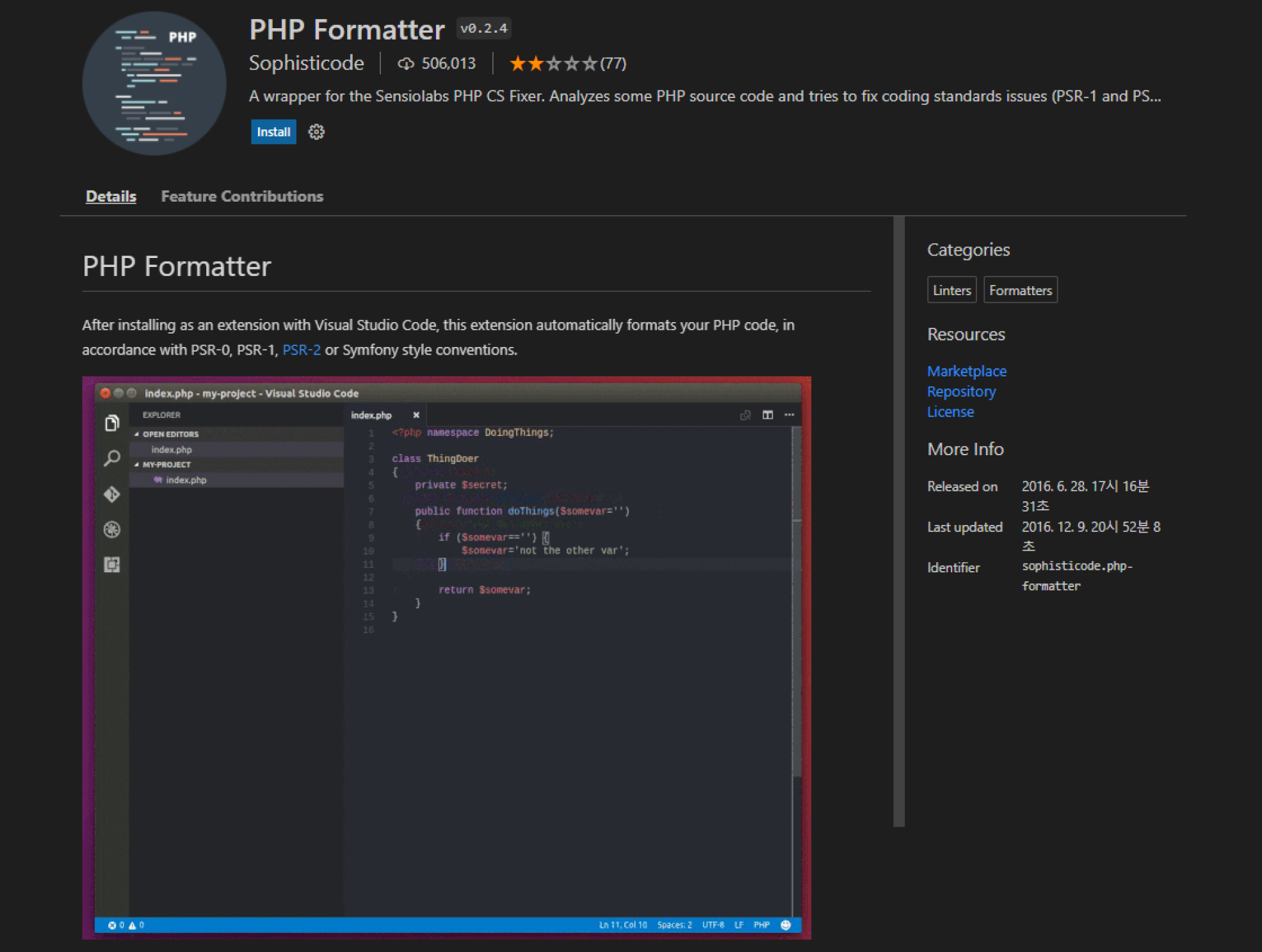The height and width of the screenshot is (952, 1262).
Task: Click the download count cloud icon
Action: (x=405, y=63)
